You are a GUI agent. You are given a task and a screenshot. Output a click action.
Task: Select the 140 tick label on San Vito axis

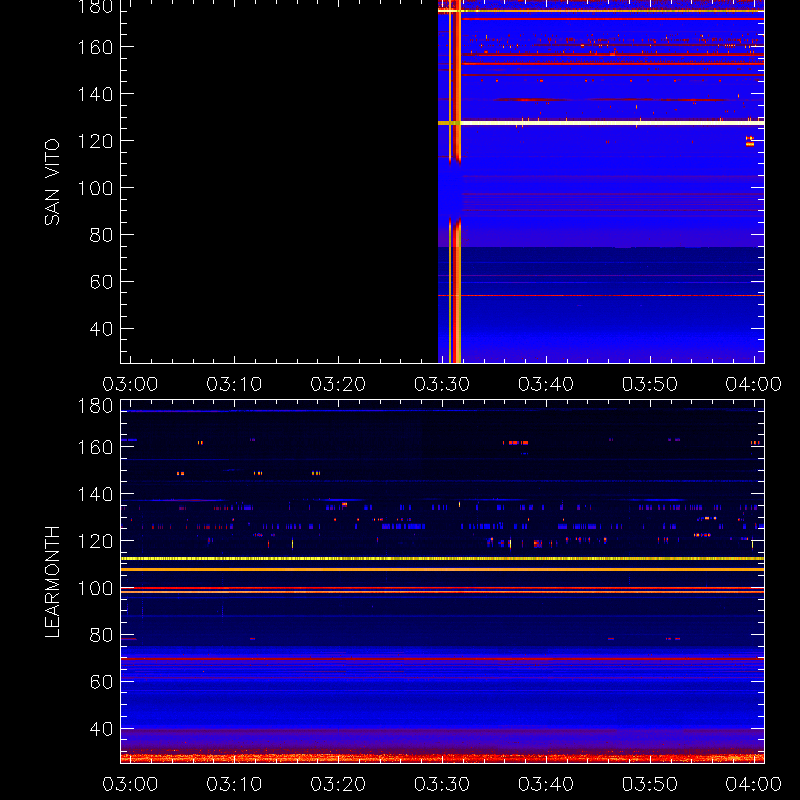95,94
